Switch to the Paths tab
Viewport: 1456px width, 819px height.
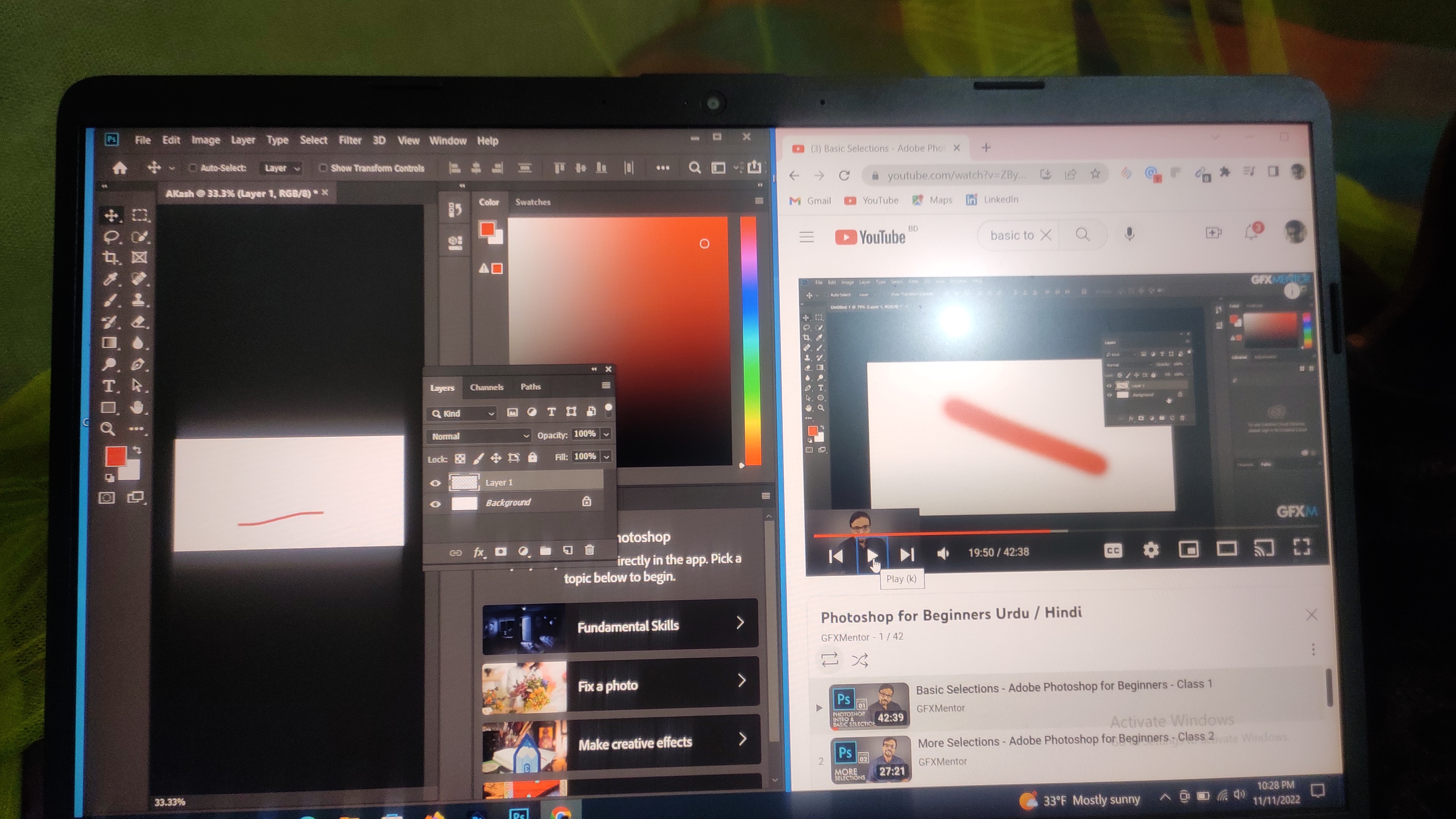tap(531, 387)
